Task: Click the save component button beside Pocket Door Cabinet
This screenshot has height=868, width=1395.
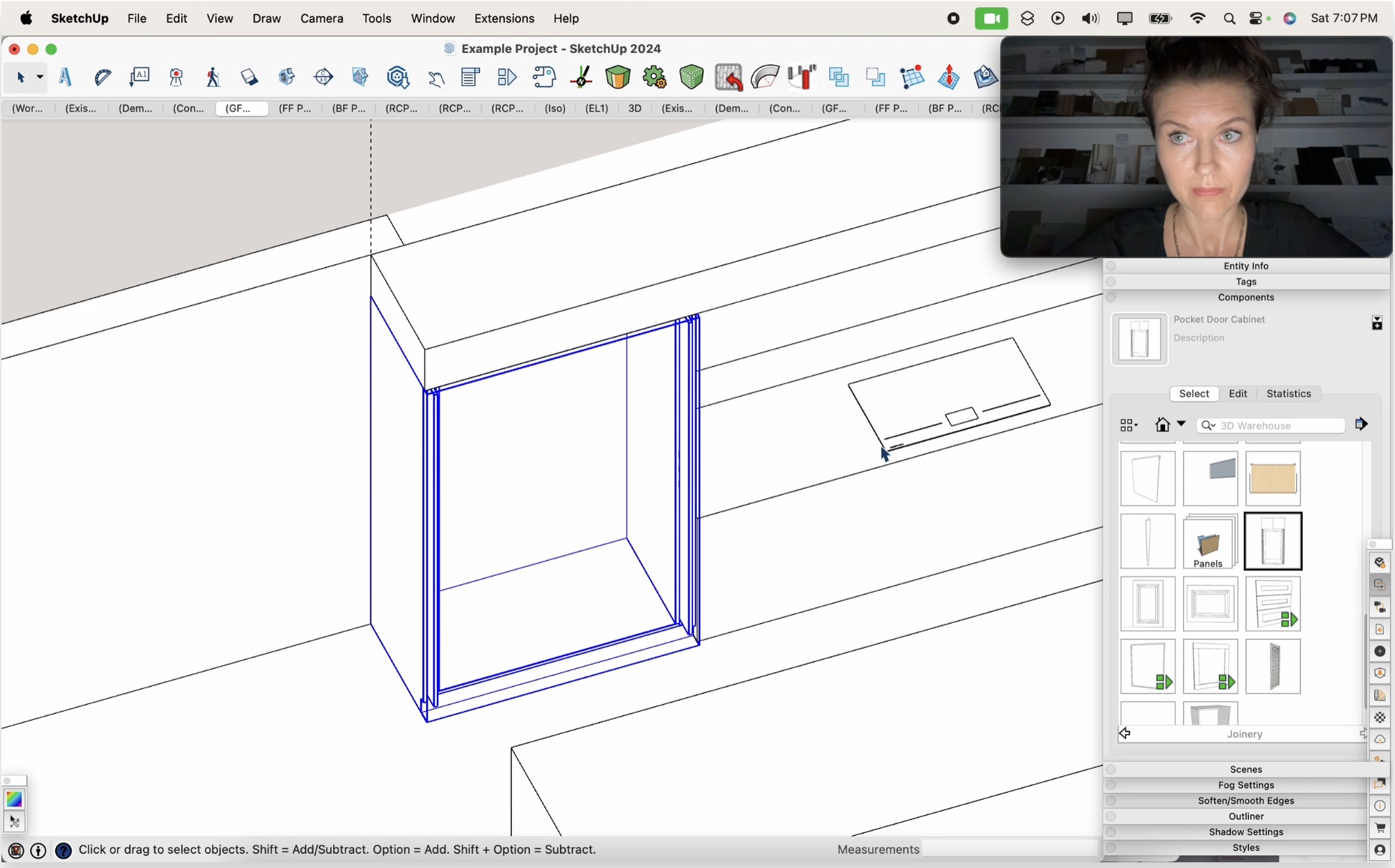Action: pyautogui.click(x=1376, y=323)
